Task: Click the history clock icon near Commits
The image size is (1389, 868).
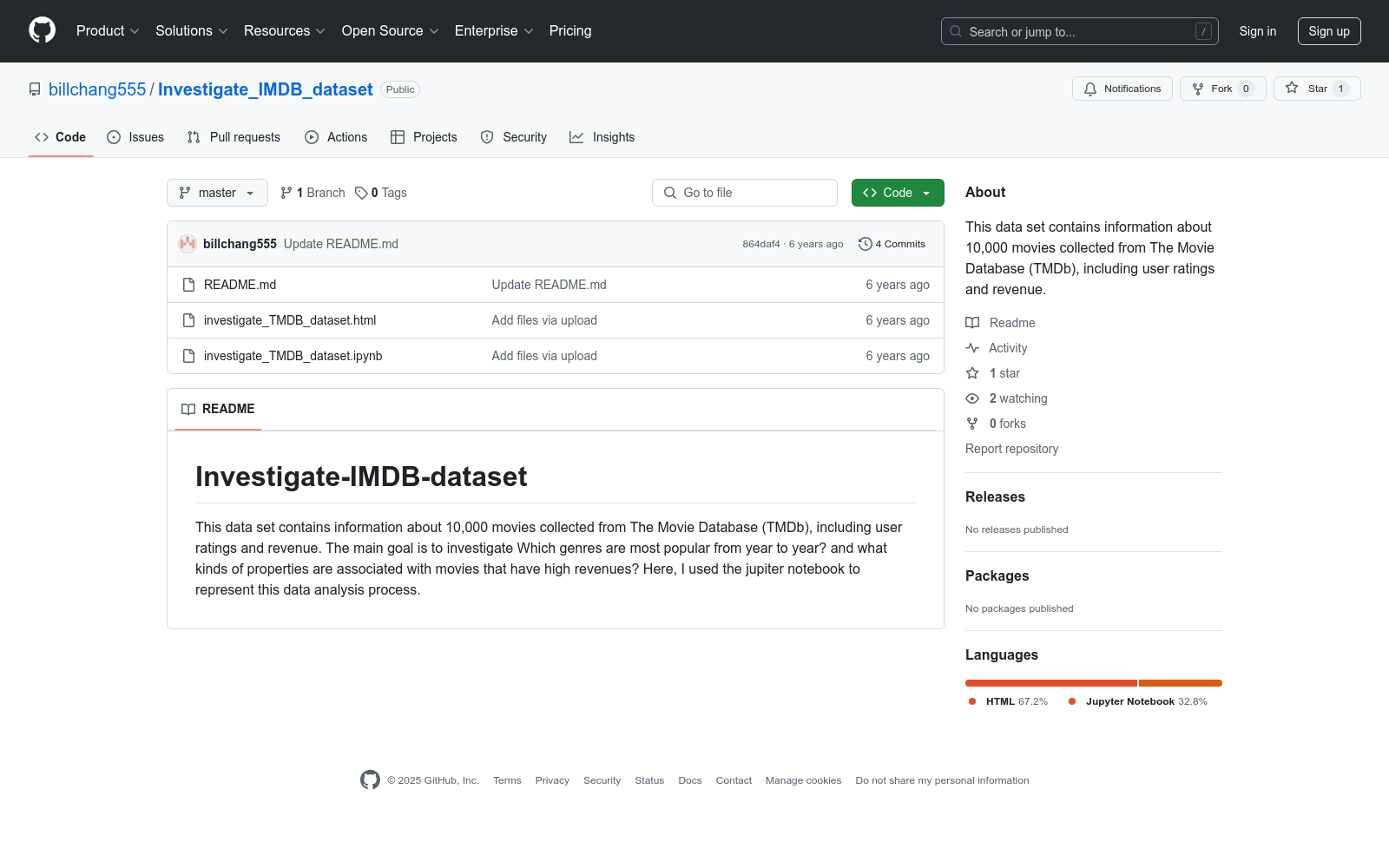Action: pos(865,244)
